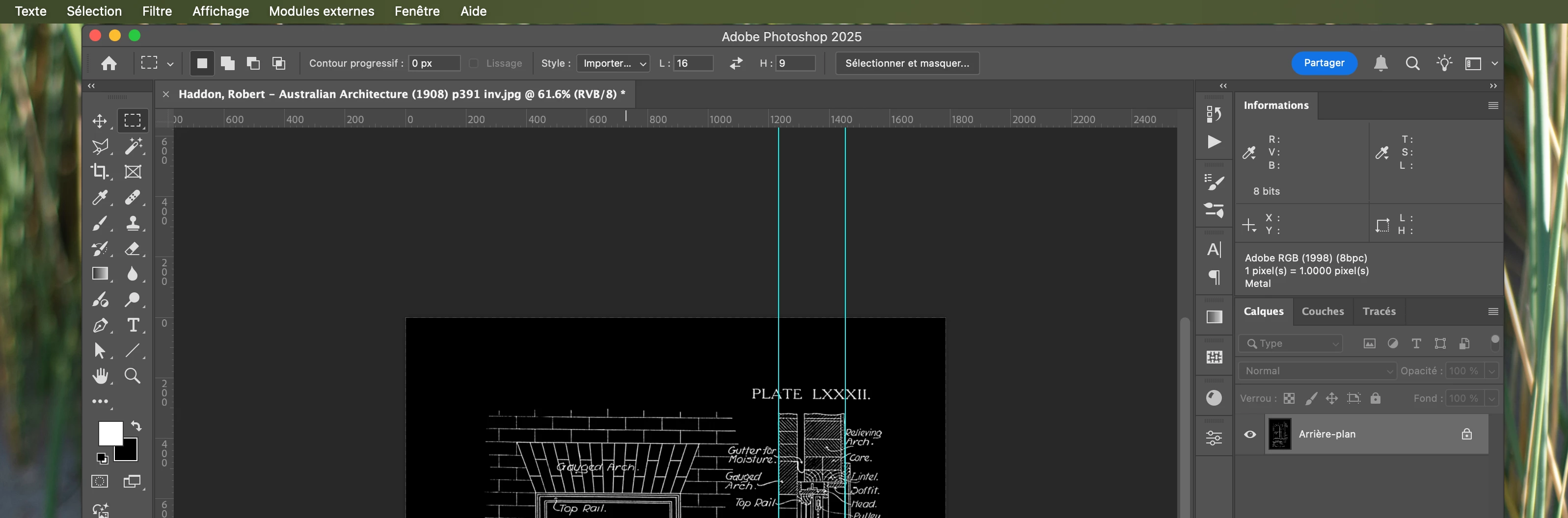Select the Dodge tool
Viewport: 1568px width, 518px height.
[x=133, y=300]
